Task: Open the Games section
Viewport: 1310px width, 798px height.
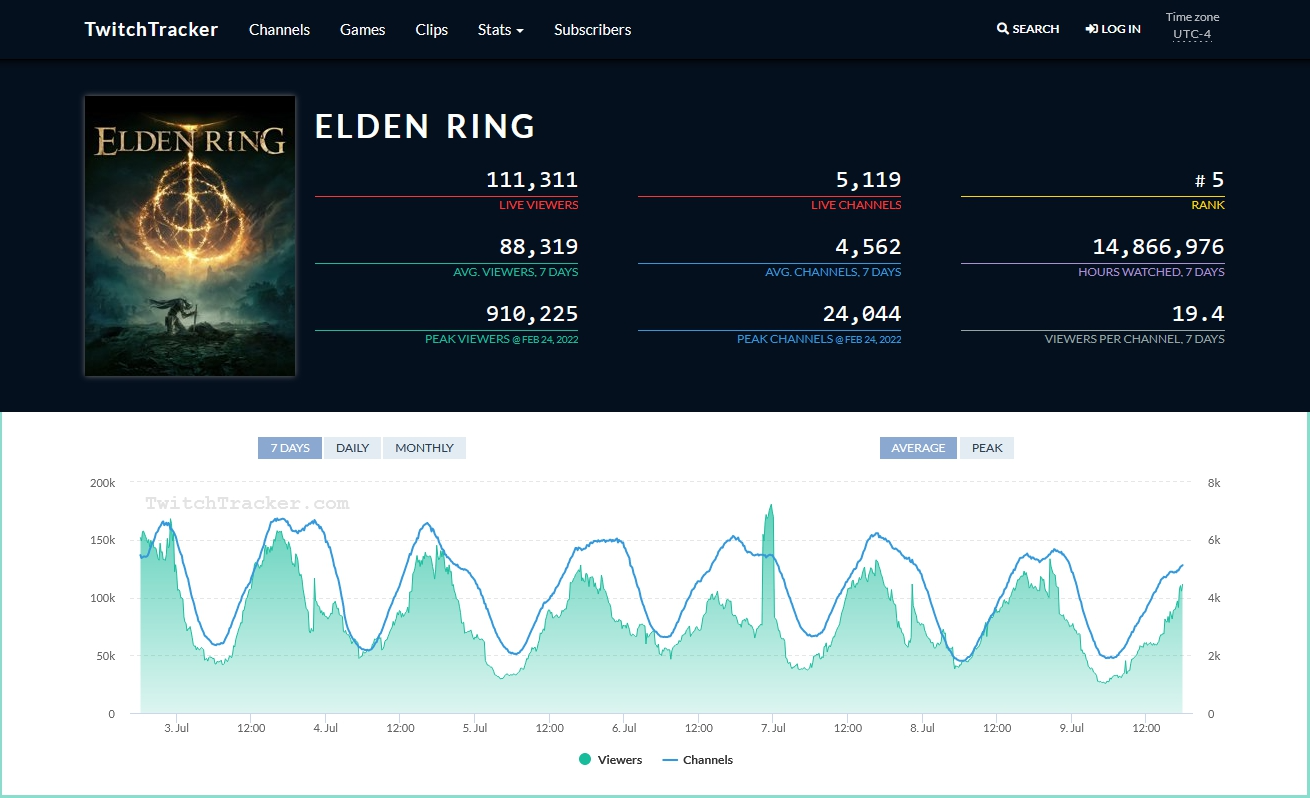Action: coord(362,30)
